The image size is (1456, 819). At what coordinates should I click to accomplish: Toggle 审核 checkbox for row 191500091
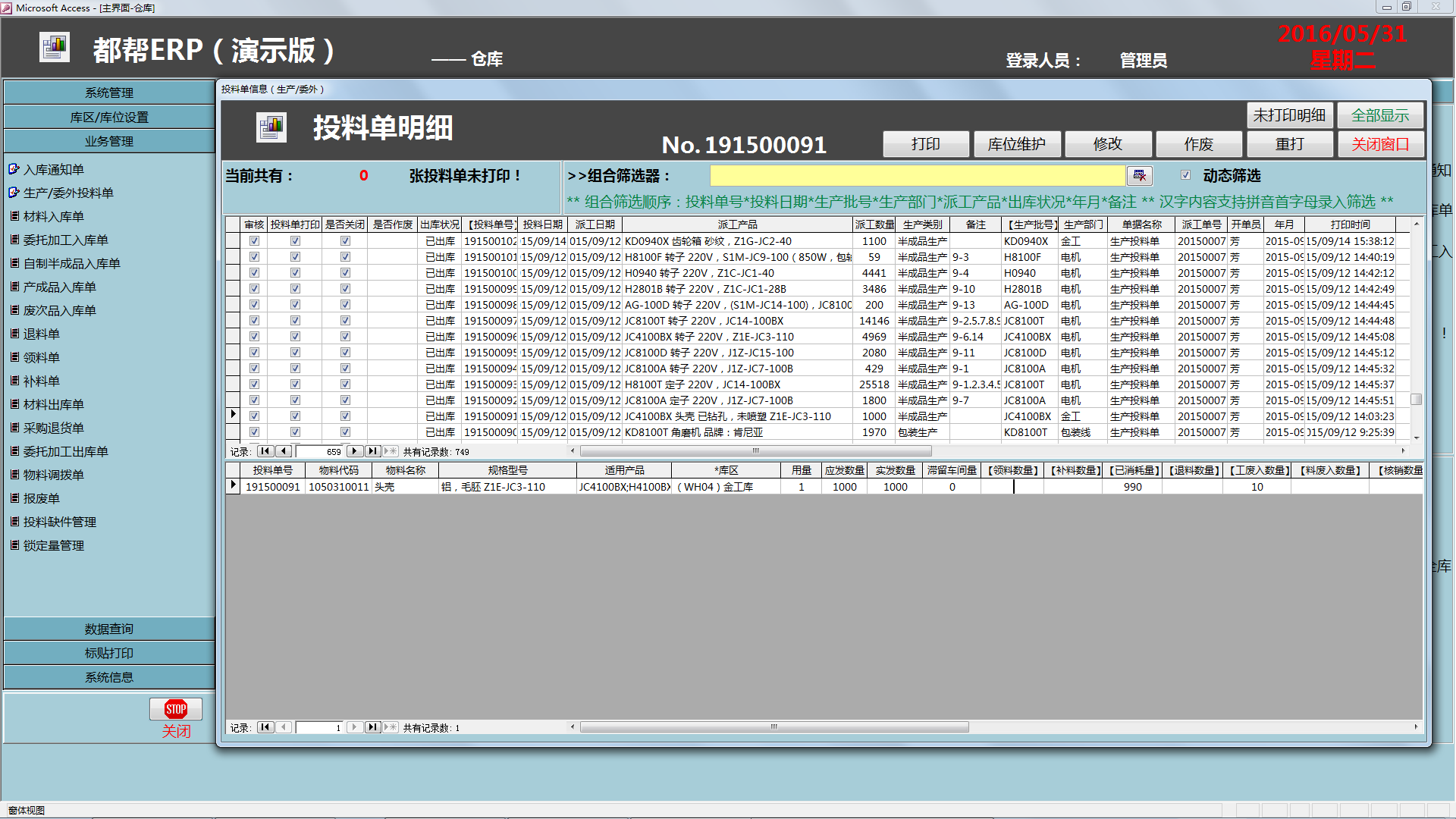coord(254,416)
